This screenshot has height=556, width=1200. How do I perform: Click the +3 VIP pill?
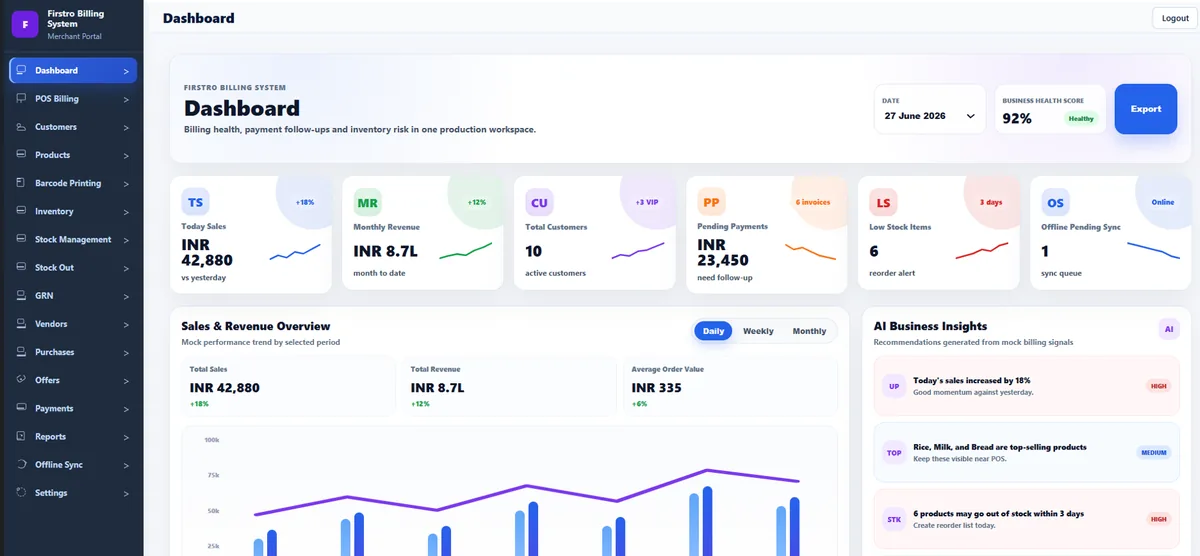pyautogui.click(x=647, y=202)
